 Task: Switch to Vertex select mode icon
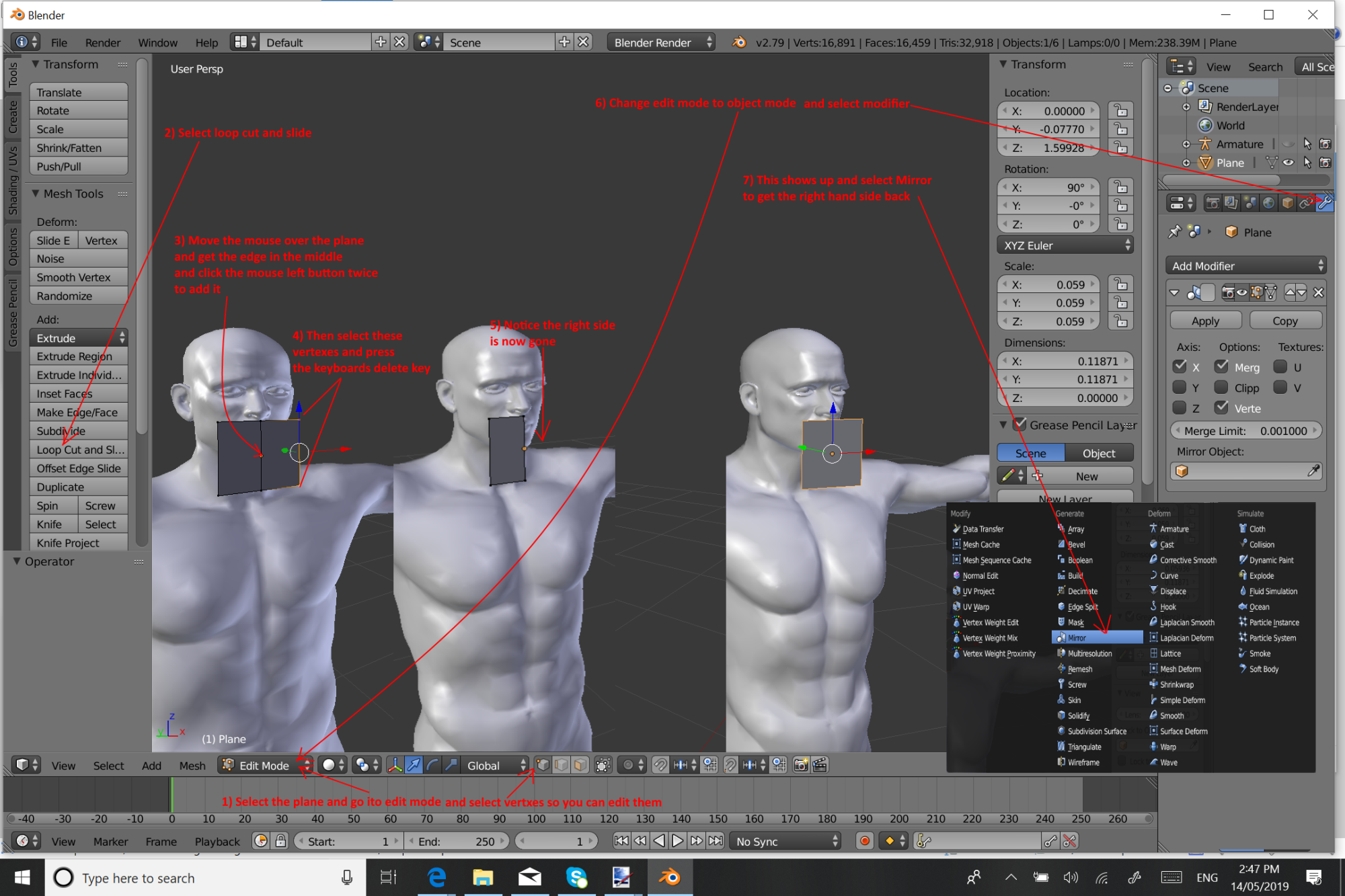[543, 765]
